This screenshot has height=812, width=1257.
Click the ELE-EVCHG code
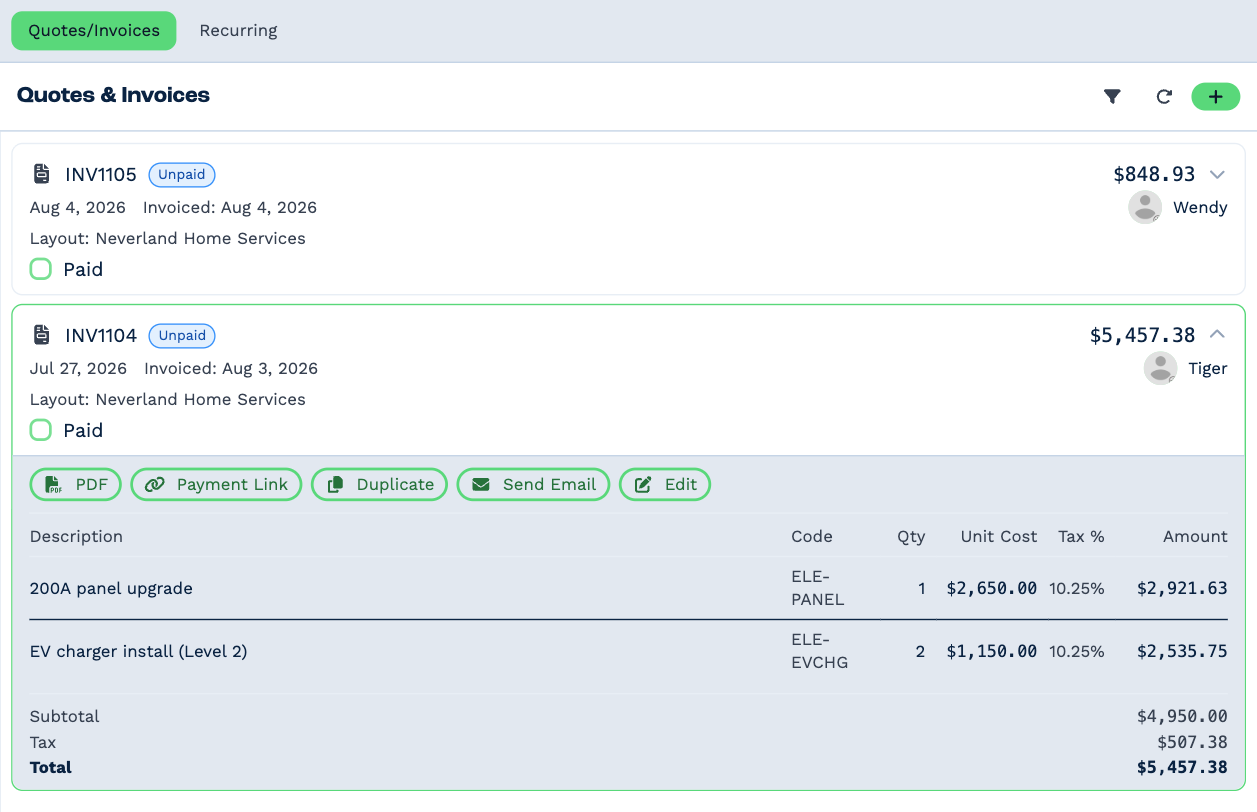(820, 651)
